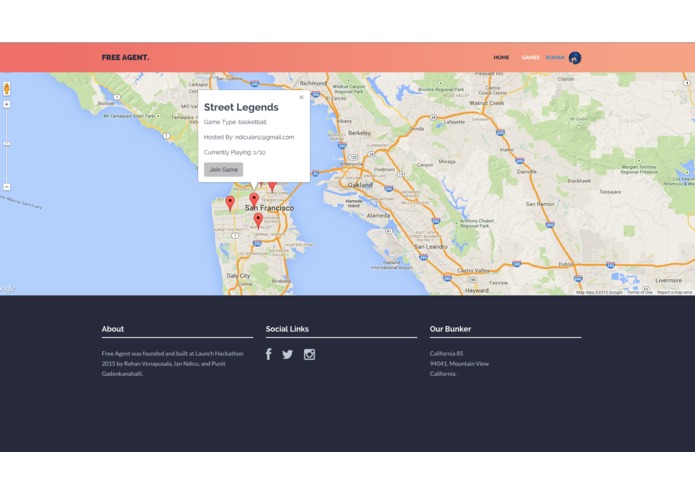Viewport: 695px width, 494px height.
Task: Open the Rohan profile menu
Action: [555, 58]
